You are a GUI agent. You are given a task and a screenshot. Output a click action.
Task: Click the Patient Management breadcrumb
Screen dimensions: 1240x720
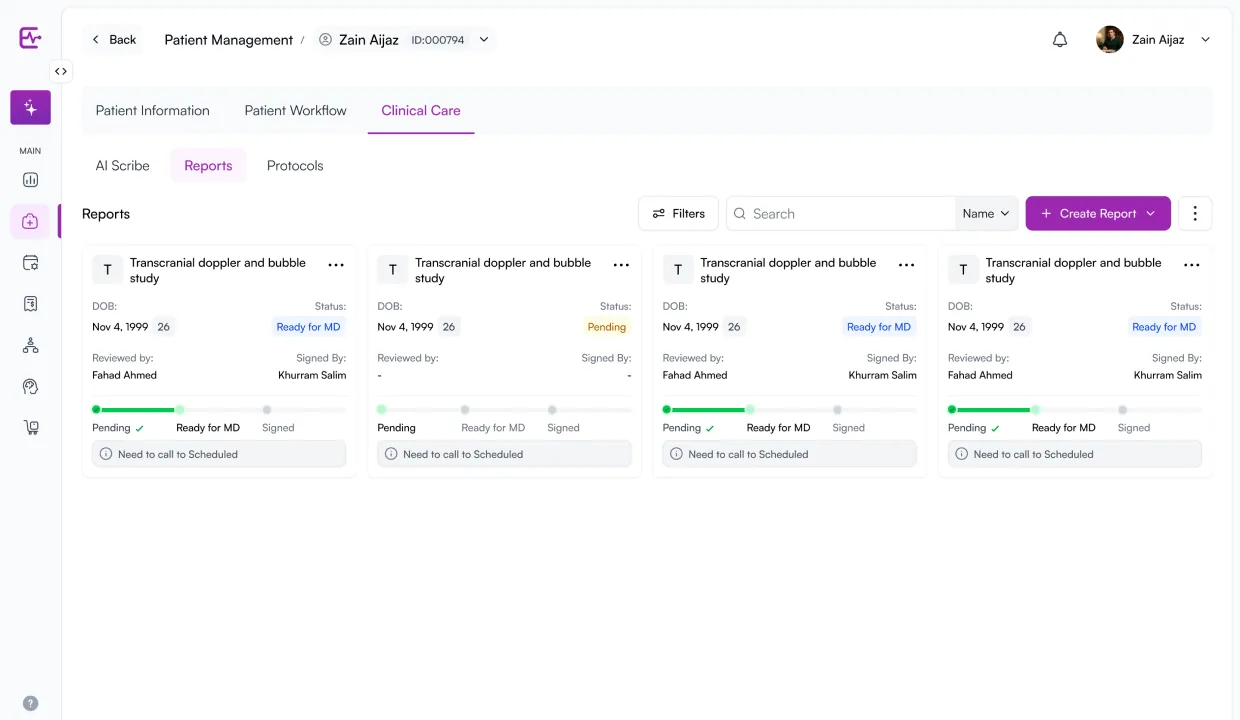pyautogui.click(x=229, y=40)
